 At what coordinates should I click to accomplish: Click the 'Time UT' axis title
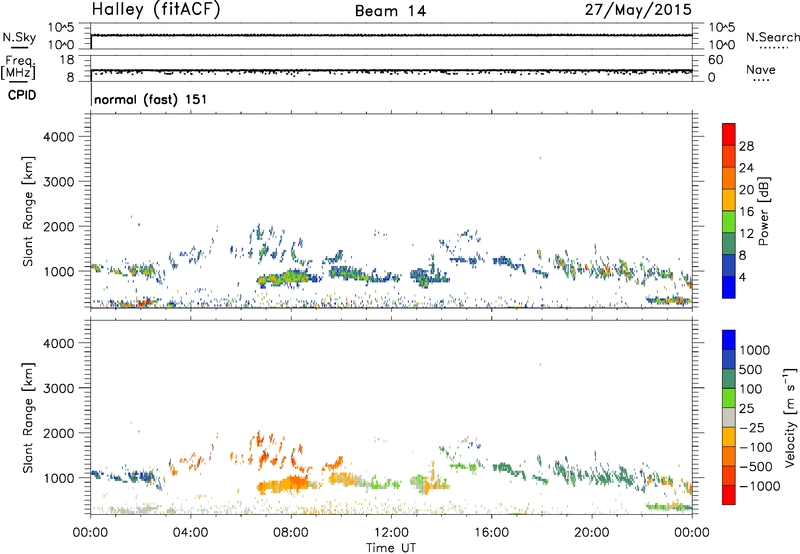click(x=391, y=548)
